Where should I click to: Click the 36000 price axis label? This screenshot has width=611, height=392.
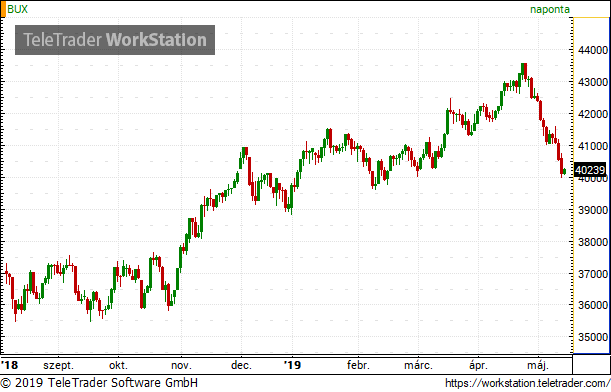(593, 305)
